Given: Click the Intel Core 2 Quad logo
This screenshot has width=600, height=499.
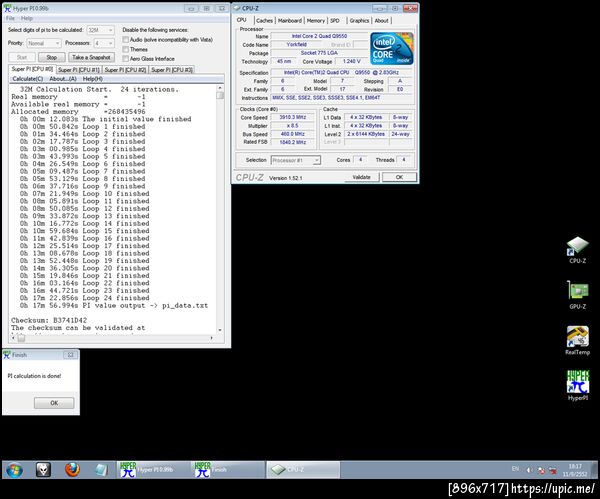Looking at the screenshot, I should [x=392, y=49].
